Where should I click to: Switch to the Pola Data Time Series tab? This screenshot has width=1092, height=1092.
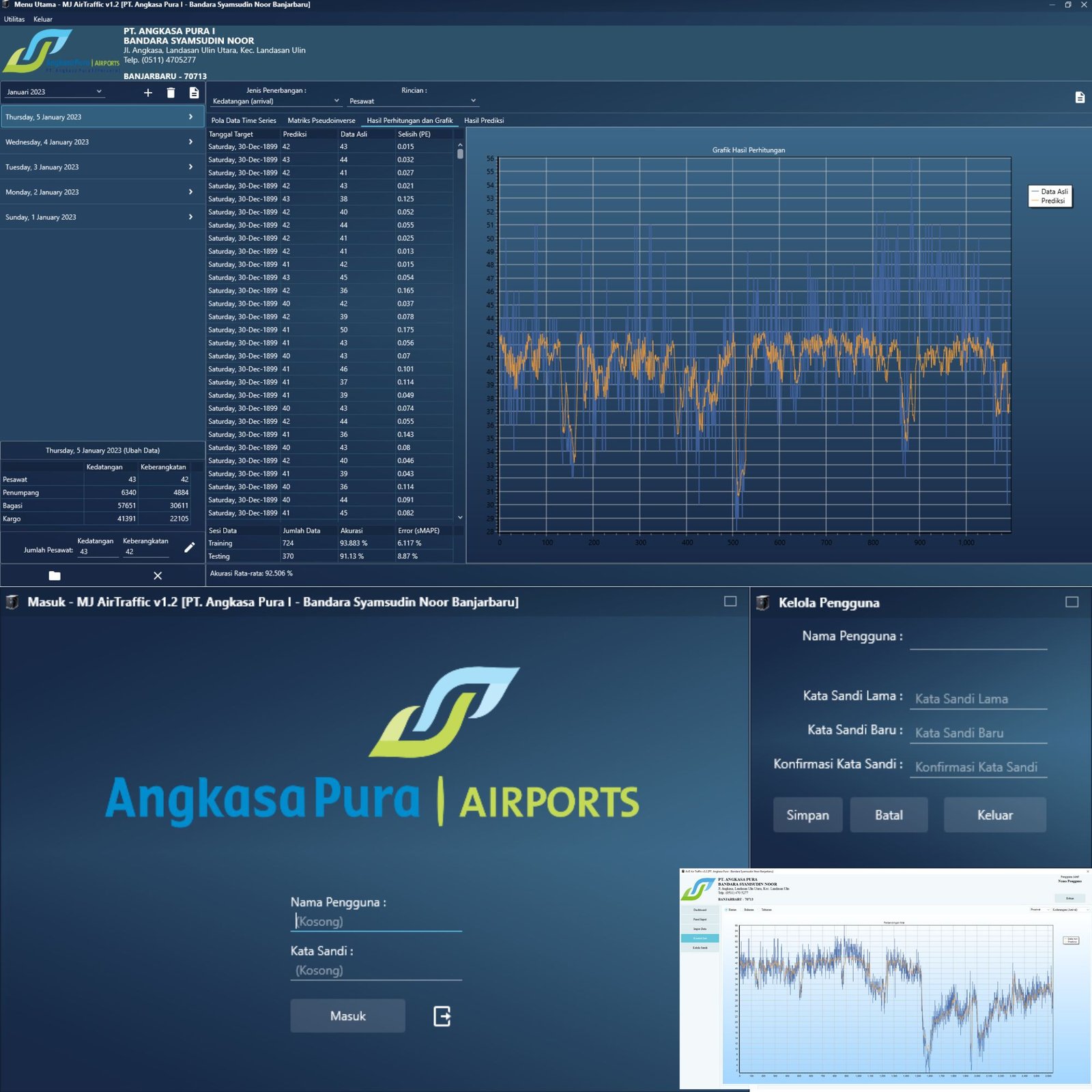[244, 121]
